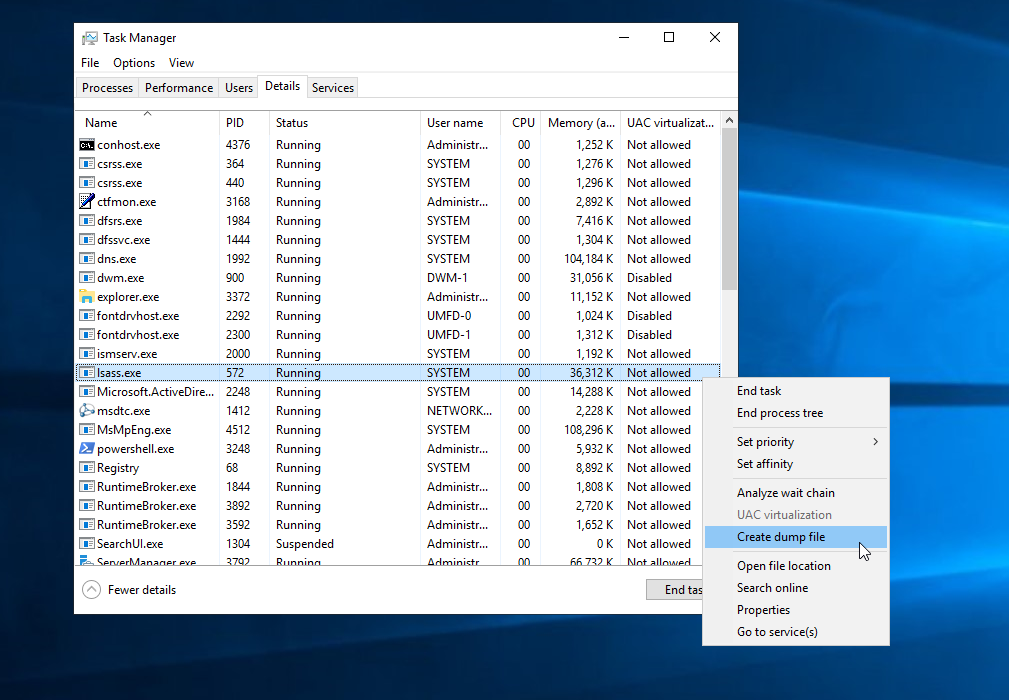Select the 104,184 K memory value
The height and width of the screenshot is (700, 1009).
point(588,259)
